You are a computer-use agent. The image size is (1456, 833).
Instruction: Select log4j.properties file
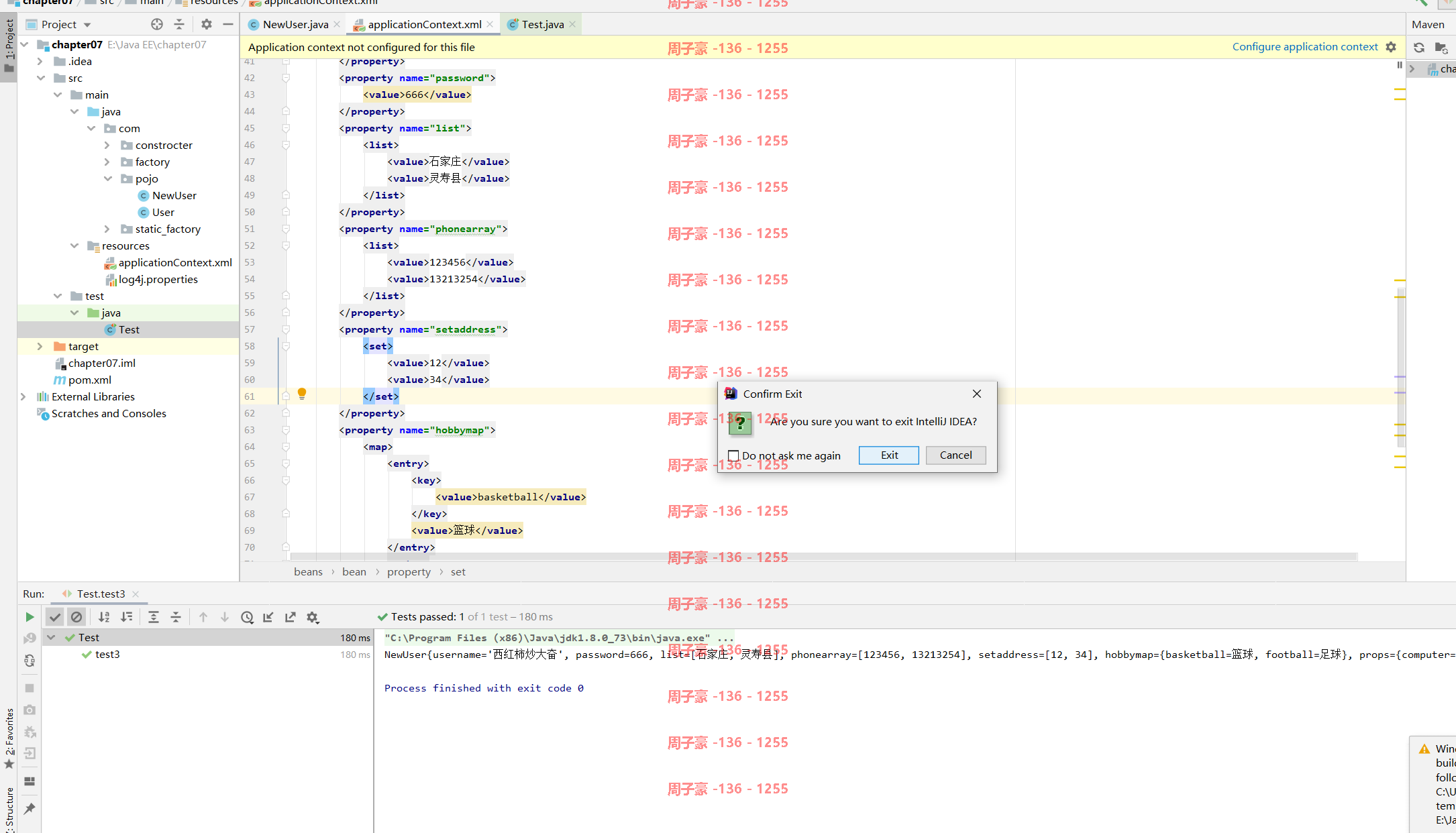pos(158,279)
